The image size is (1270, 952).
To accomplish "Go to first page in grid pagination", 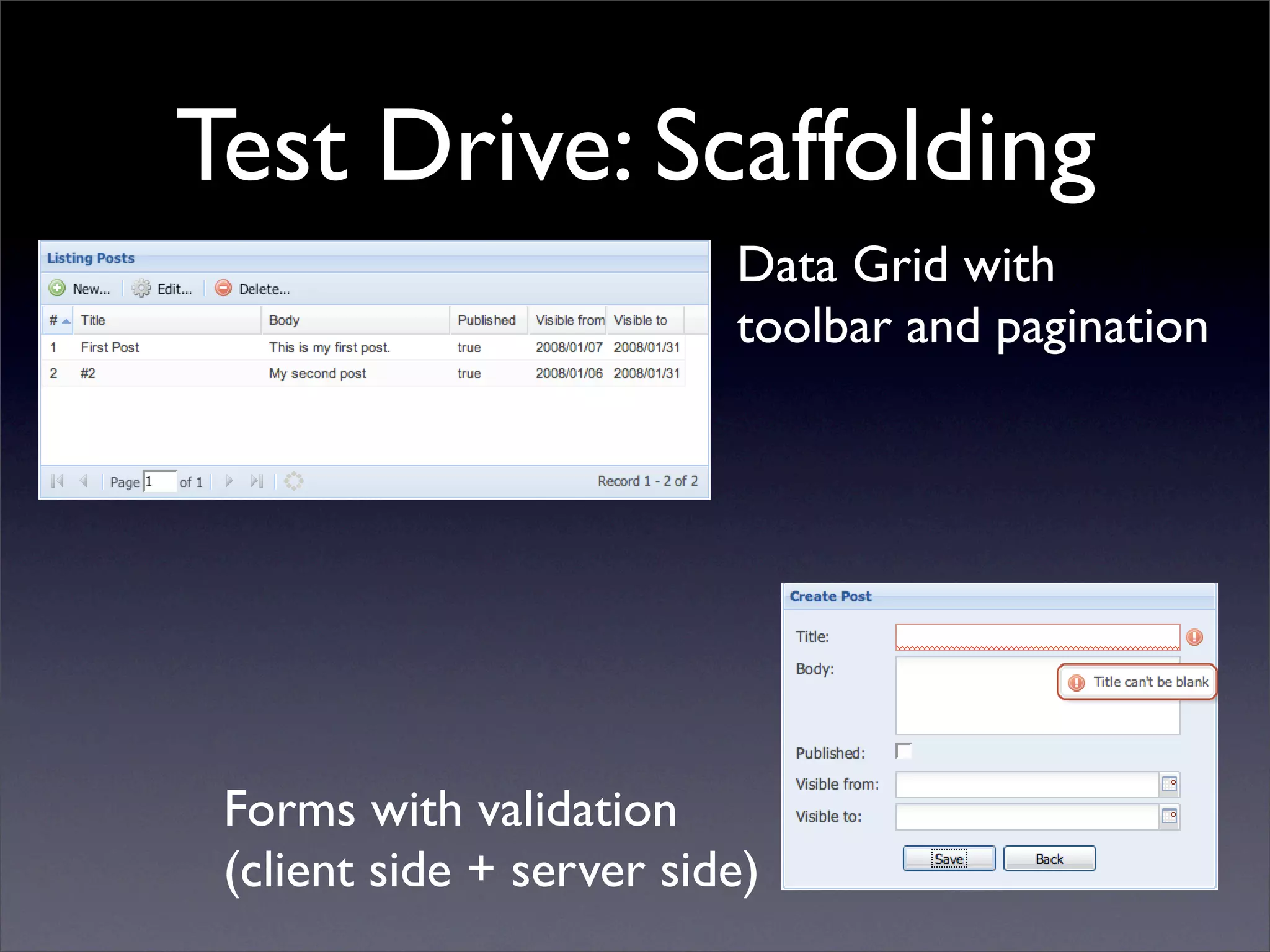I will click(57, 481).
